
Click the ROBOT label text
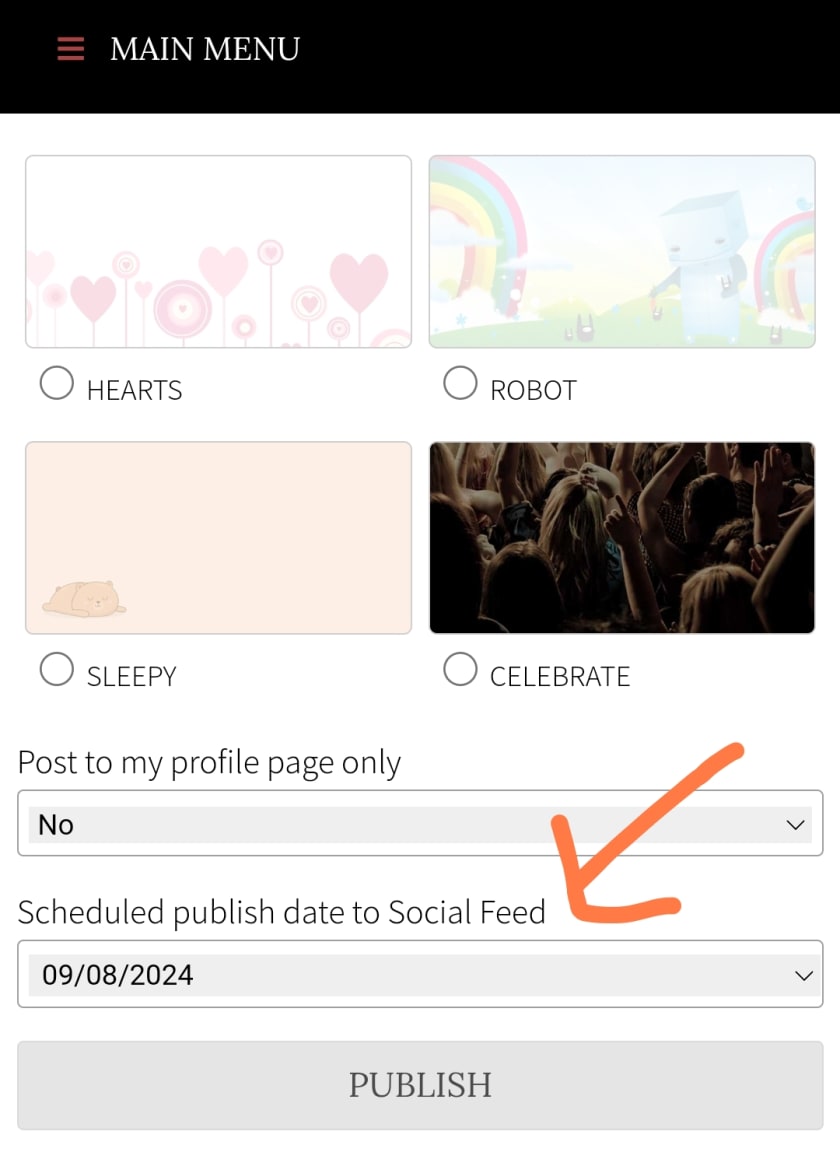click(x=533, y=390)
